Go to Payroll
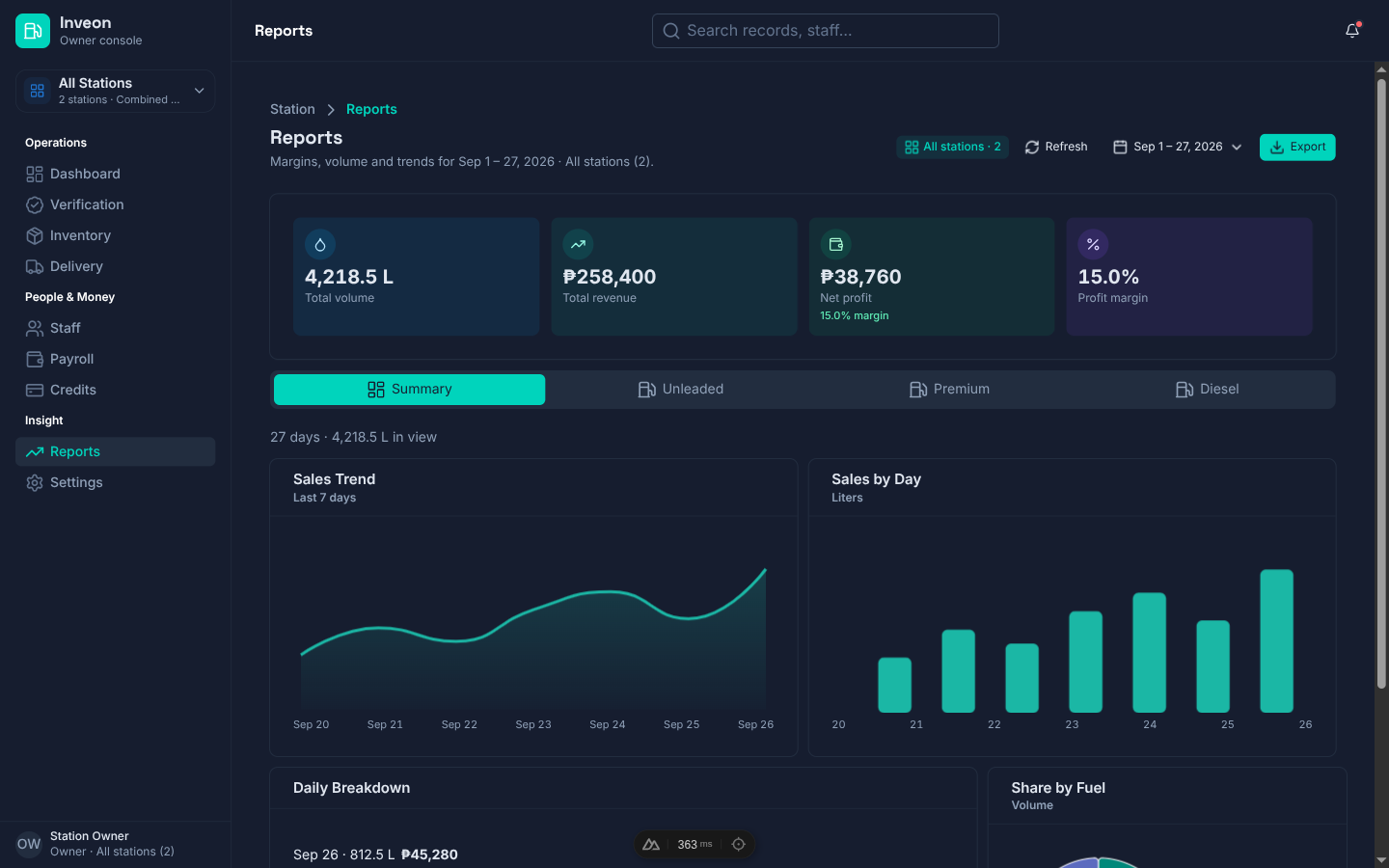Screen dimensions: 1389x868 [x=115, y=359]
